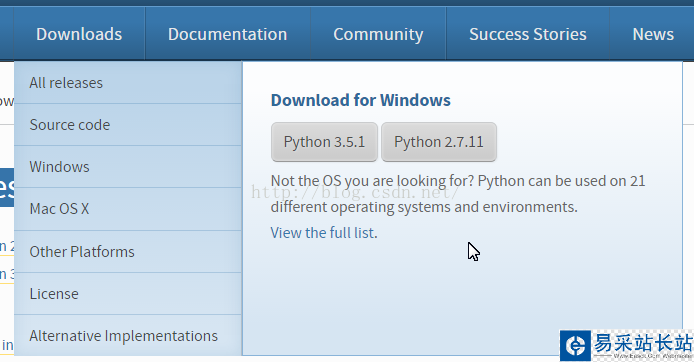This screenshot has height=362, width=694.
Task: Click the 易采站长站 watermark text
Action: [643, 343]
